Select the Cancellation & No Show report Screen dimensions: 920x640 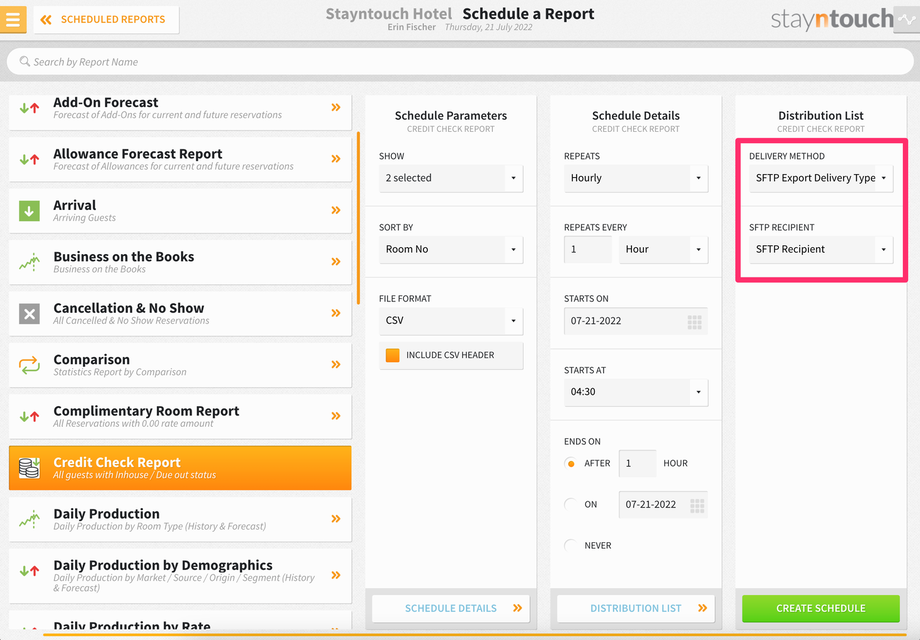pos(180,314)
